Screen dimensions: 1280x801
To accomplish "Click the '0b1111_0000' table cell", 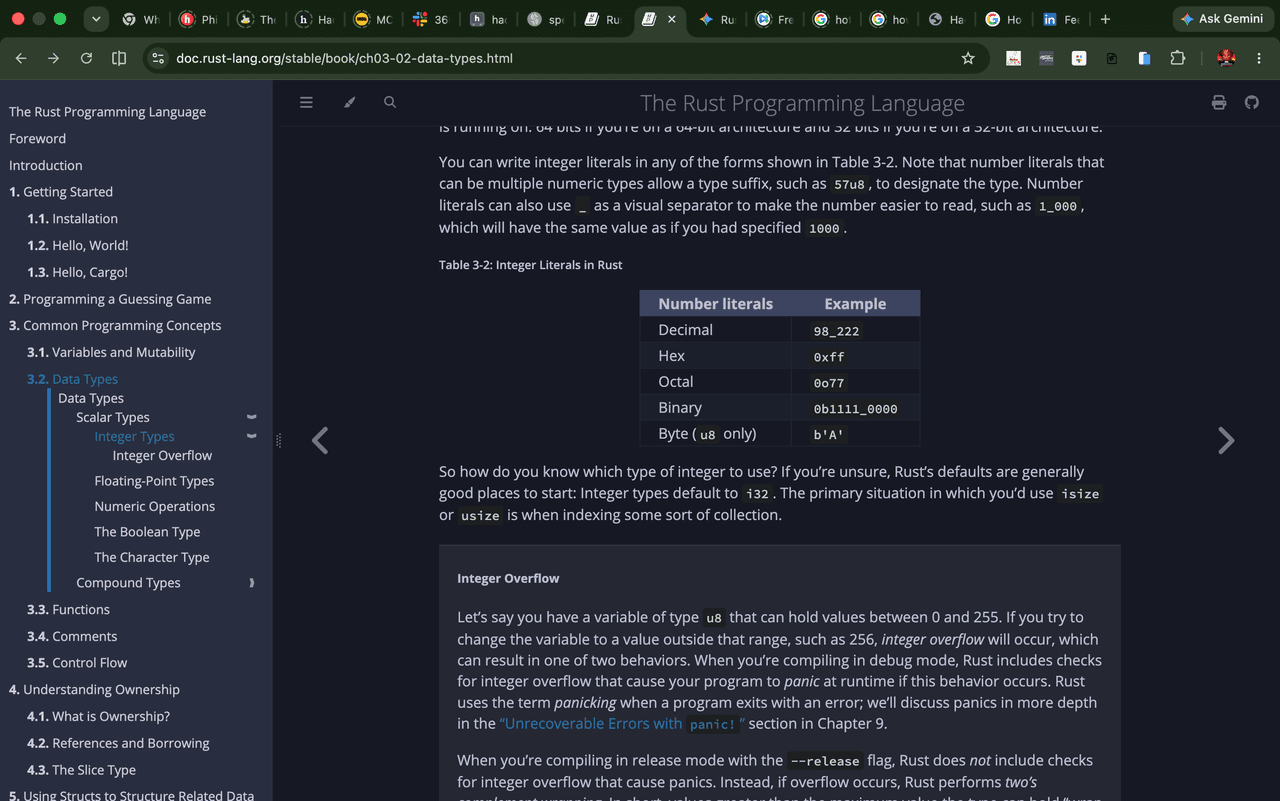I will pos(855,408).
